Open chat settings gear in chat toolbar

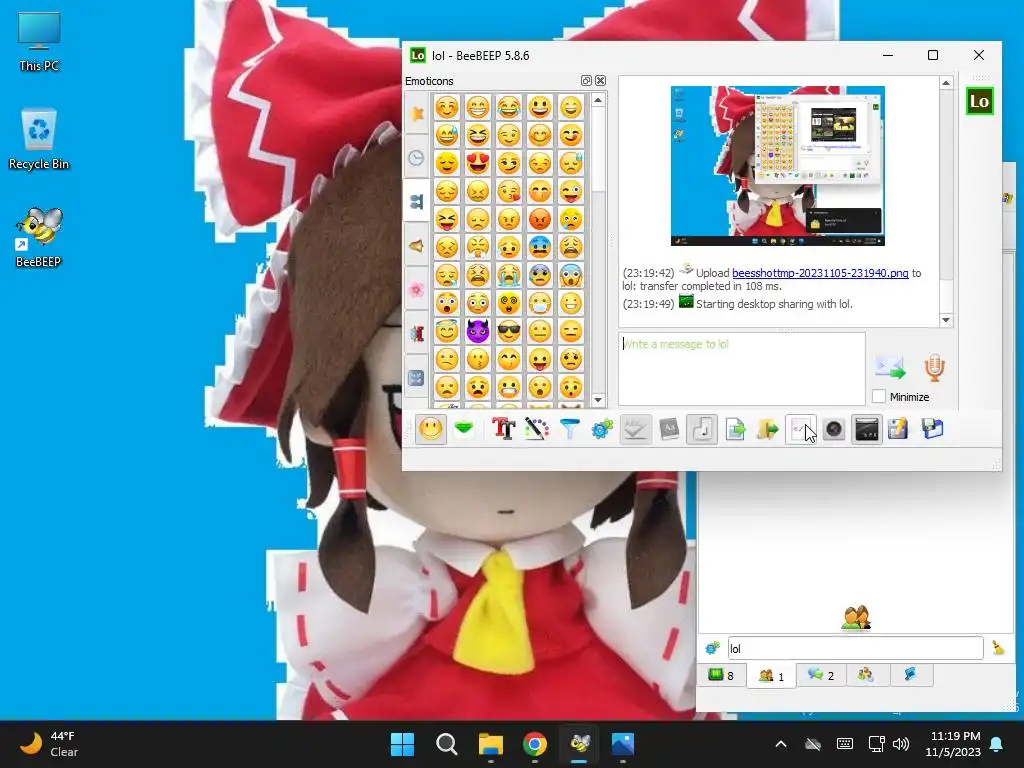(602, 429)
